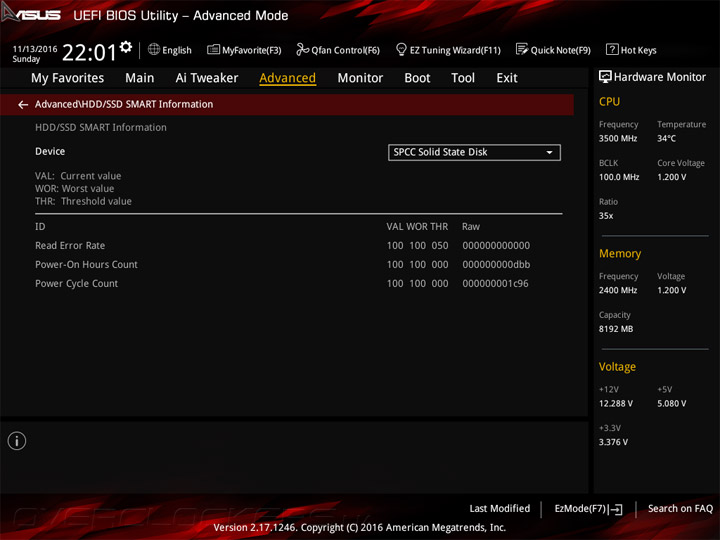Click the MyFavorite list icon
The width and height of the screenshot is (720, 540).
click(x=213, y=49)
